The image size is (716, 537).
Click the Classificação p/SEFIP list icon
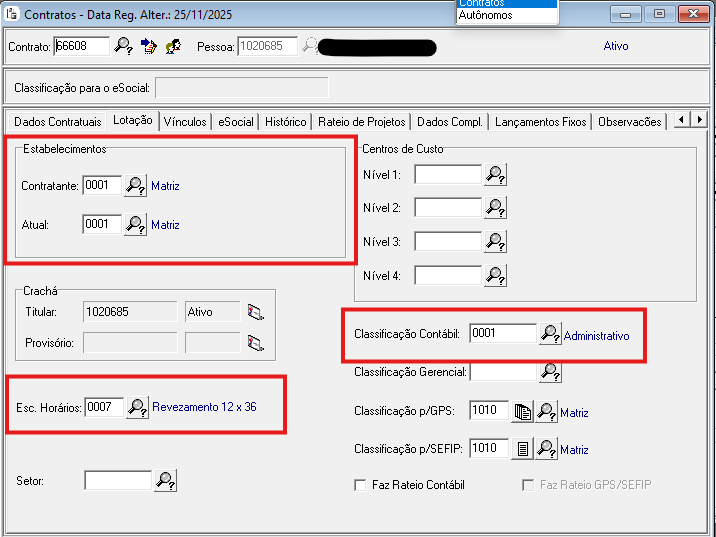522,449
